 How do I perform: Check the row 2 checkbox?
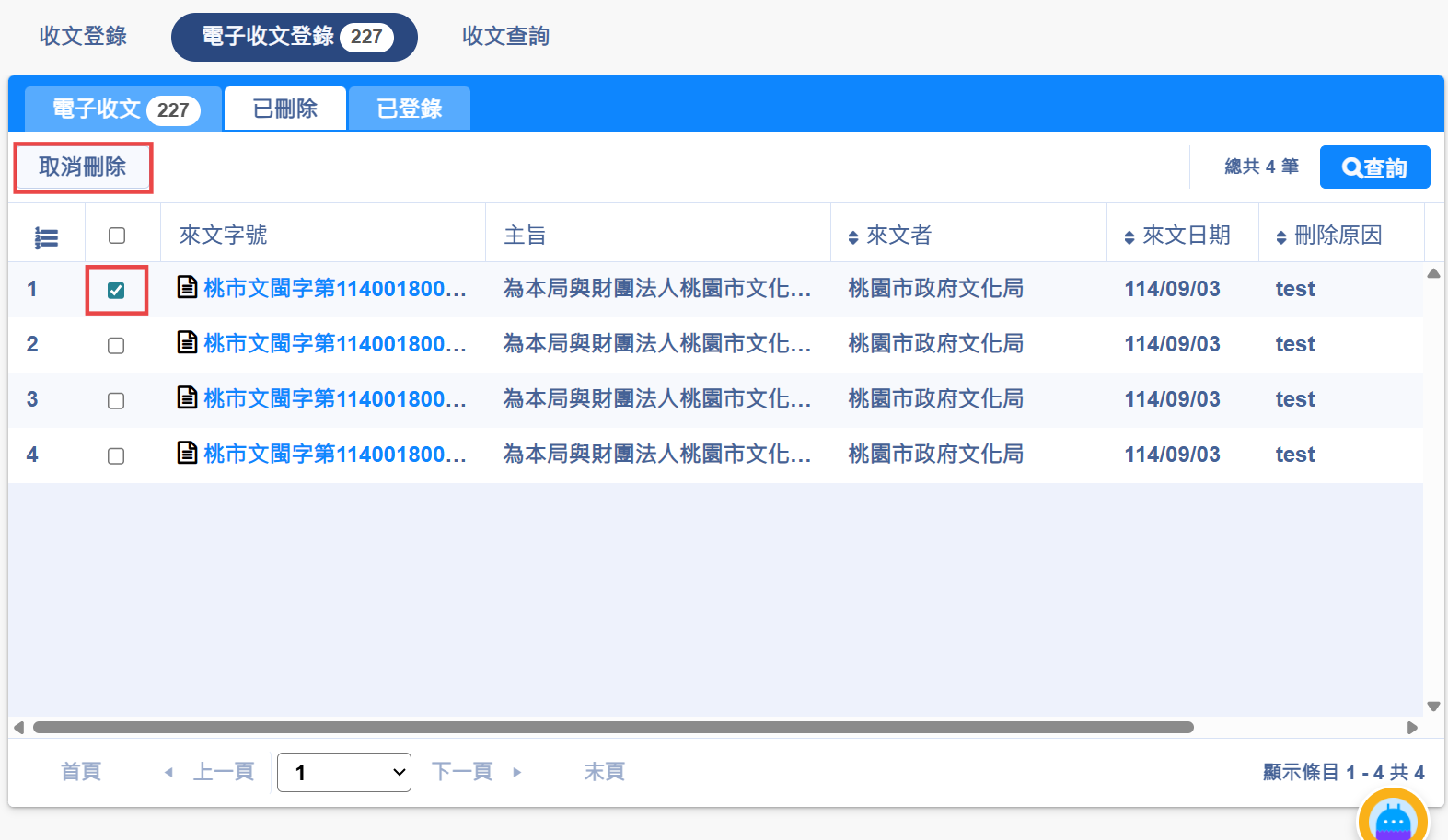[x=116, y=346]
